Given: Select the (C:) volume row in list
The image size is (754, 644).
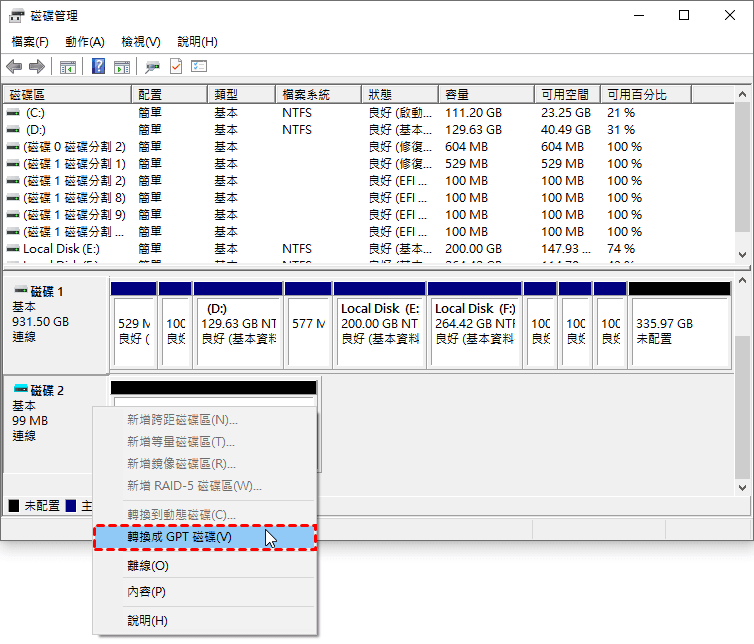Looking at the screenshot, I should click(36, 113).
